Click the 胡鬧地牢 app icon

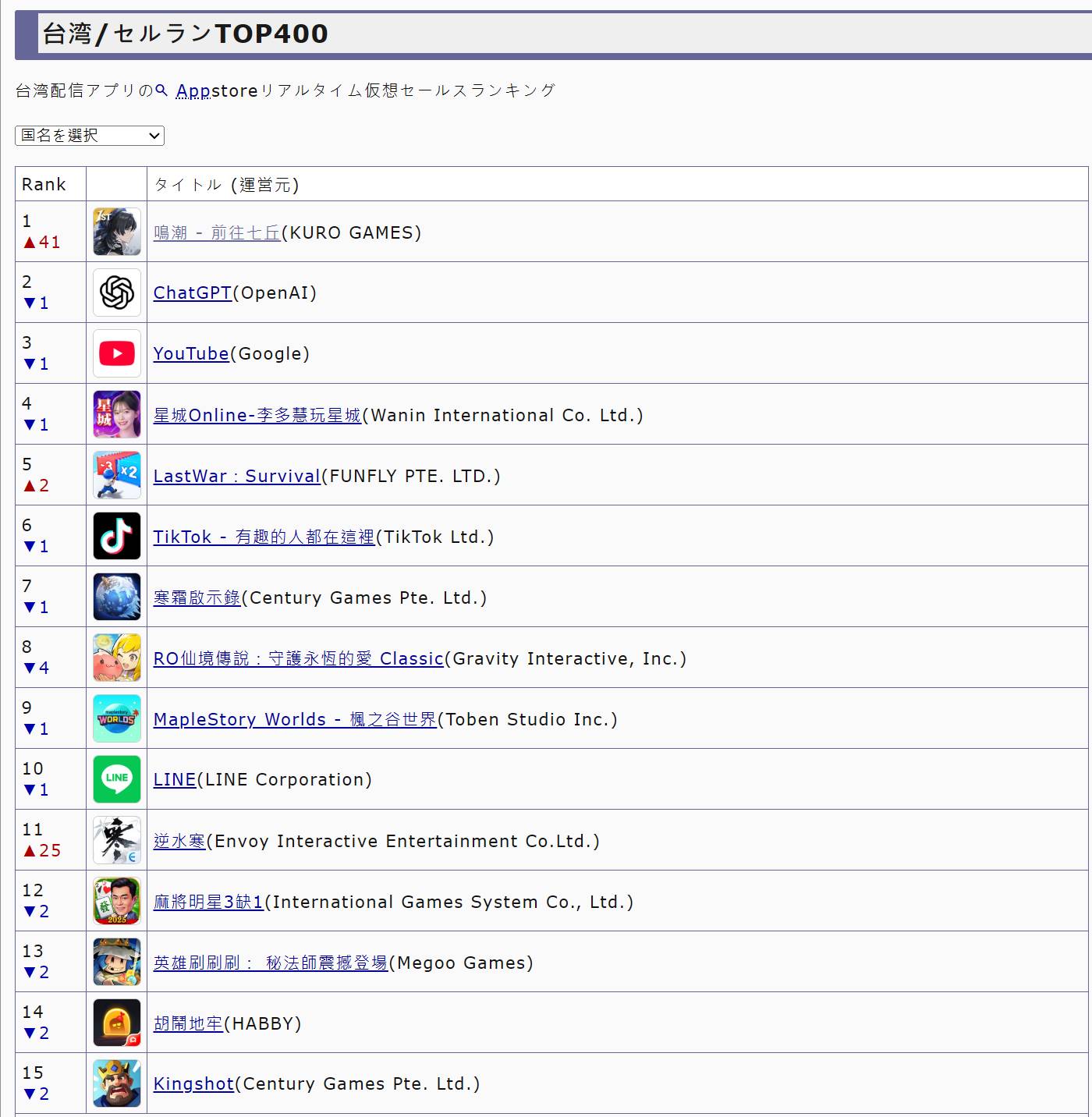[117, 1023]
